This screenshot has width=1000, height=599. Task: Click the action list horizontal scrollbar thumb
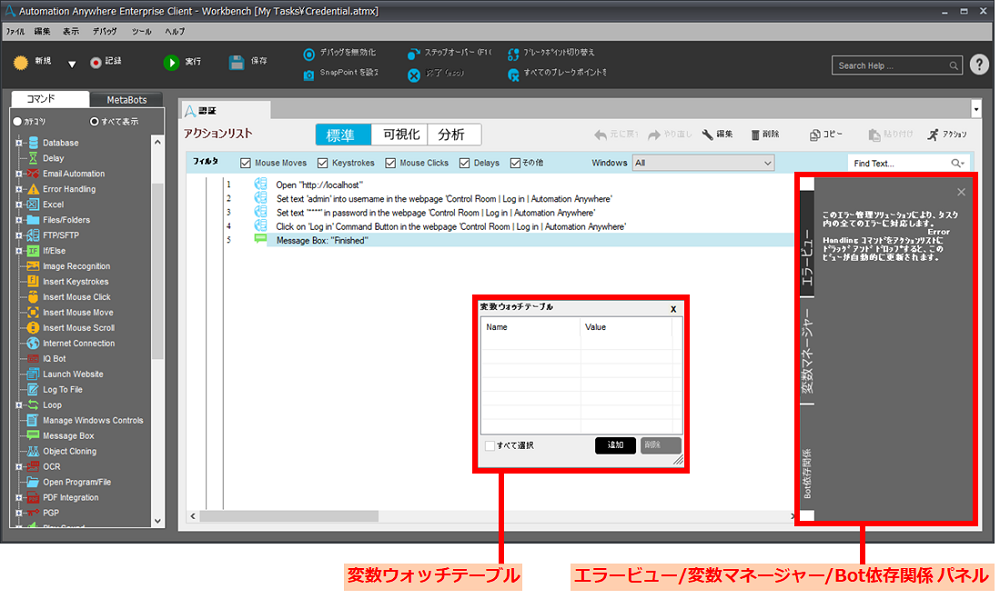click(x=288, y=516)
